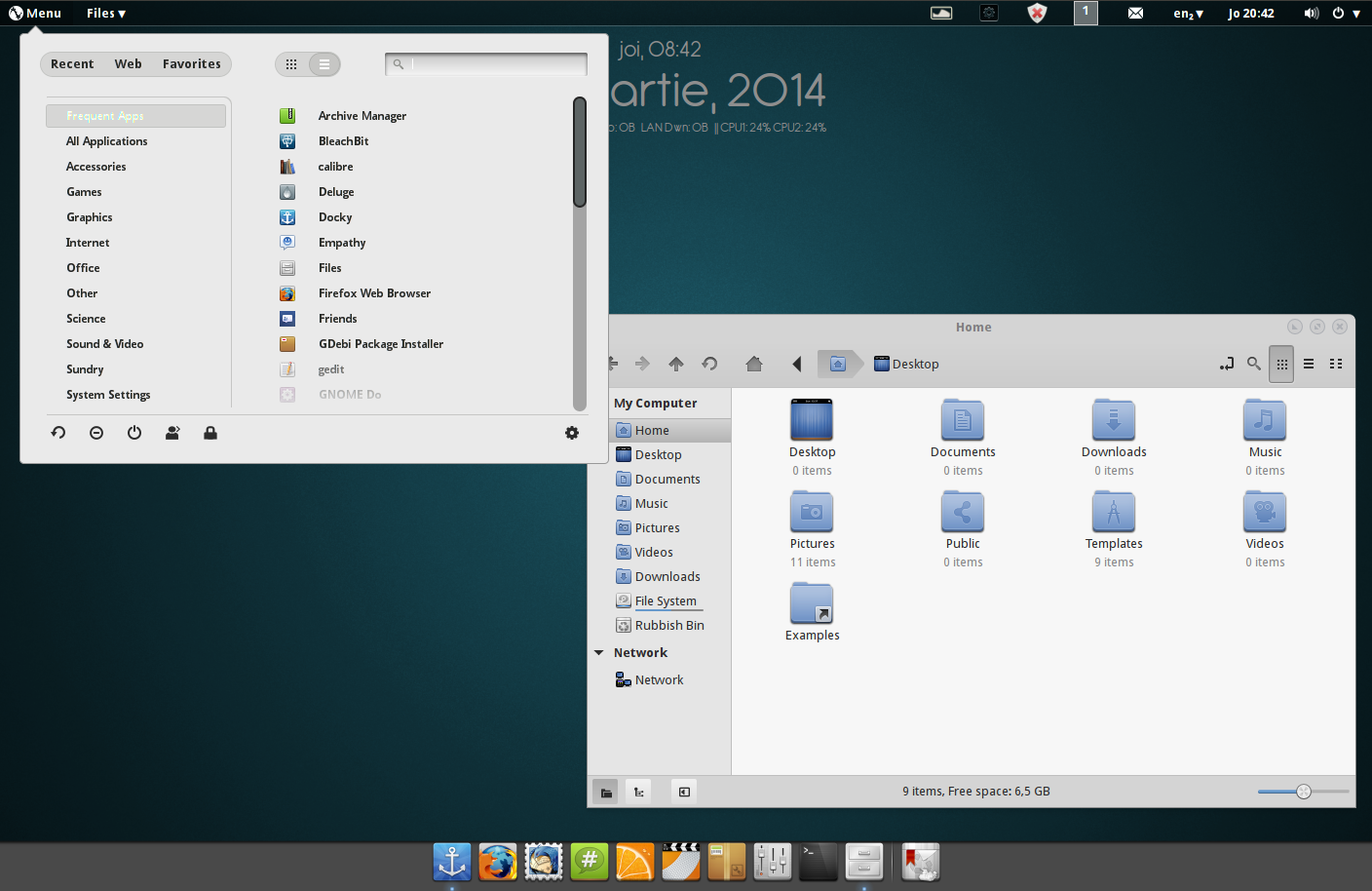Image resolution: width=1372 pixels, height=891 pixels.
Task: Toggle compact view in file manager
Action: coord(1336,364)
